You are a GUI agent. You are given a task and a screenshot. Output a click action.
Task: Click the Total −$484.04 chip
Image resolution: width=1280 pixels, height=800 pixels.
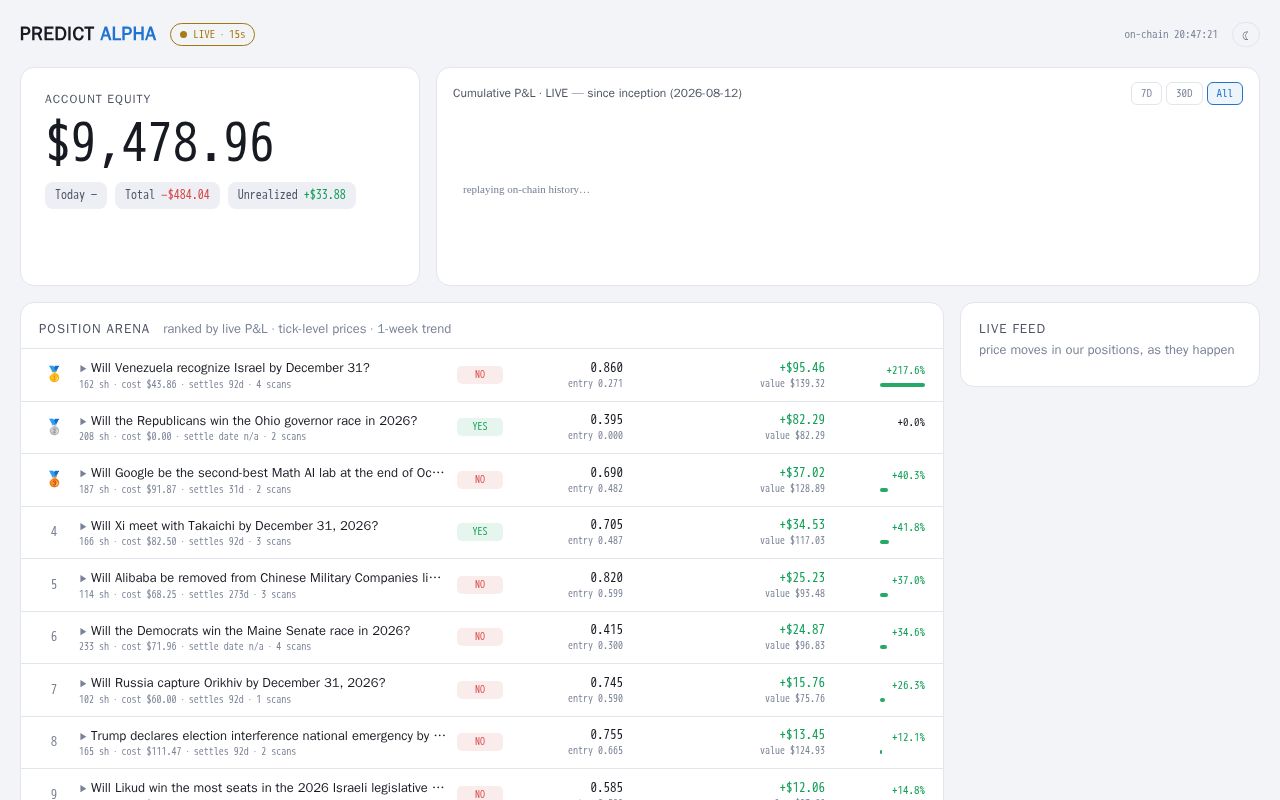coord(167,195)
